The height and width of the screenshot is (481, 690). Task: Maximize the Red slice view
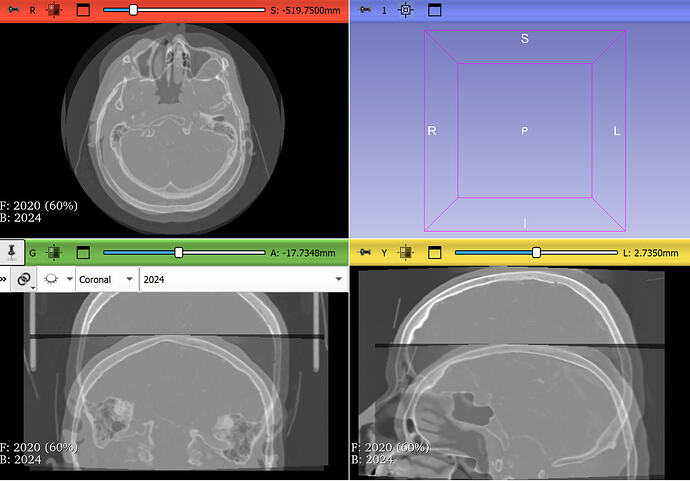pyautogui.click(x=83, y=10)
